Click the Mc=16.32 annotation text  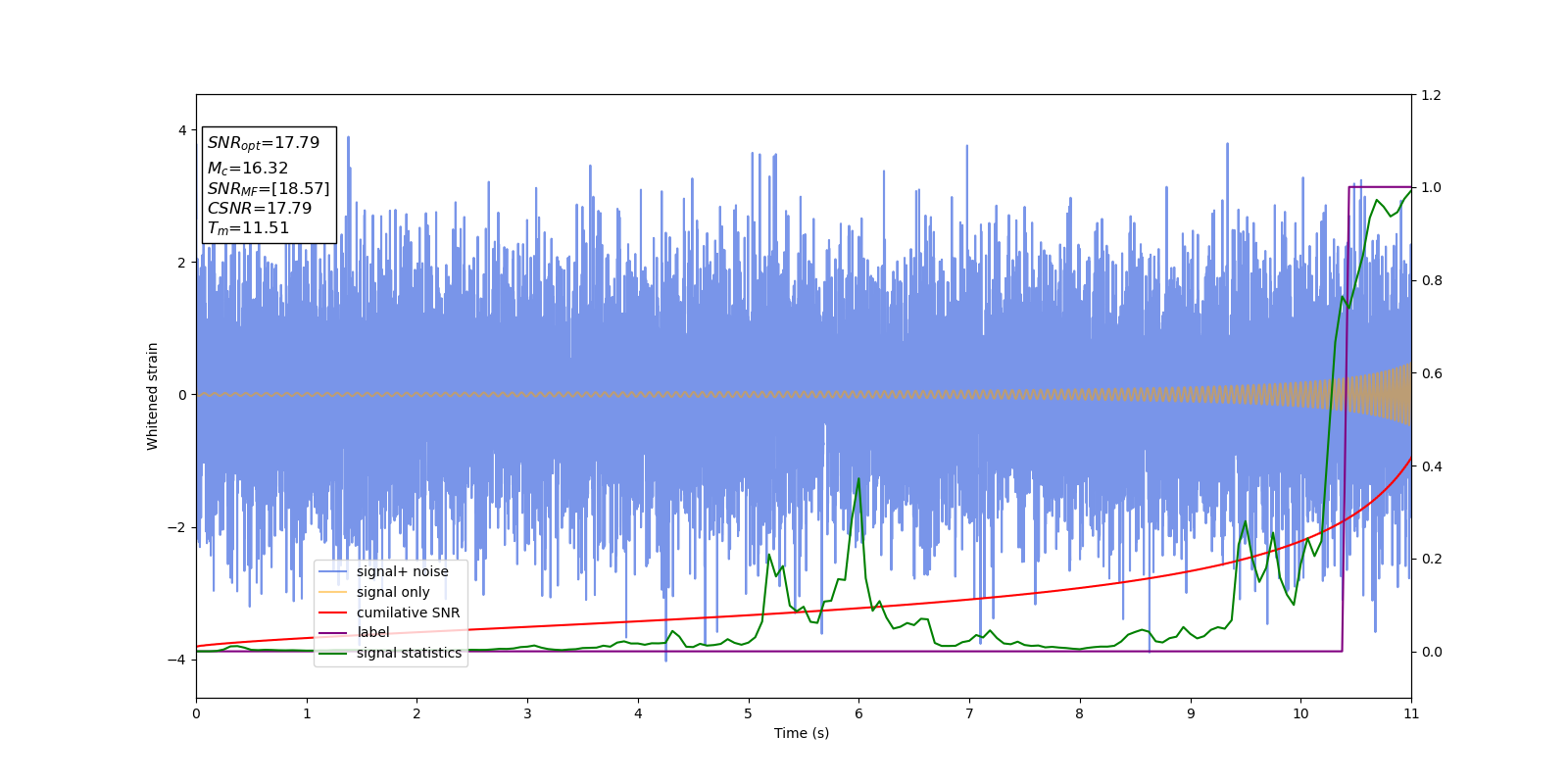click(x=248, y=169)
